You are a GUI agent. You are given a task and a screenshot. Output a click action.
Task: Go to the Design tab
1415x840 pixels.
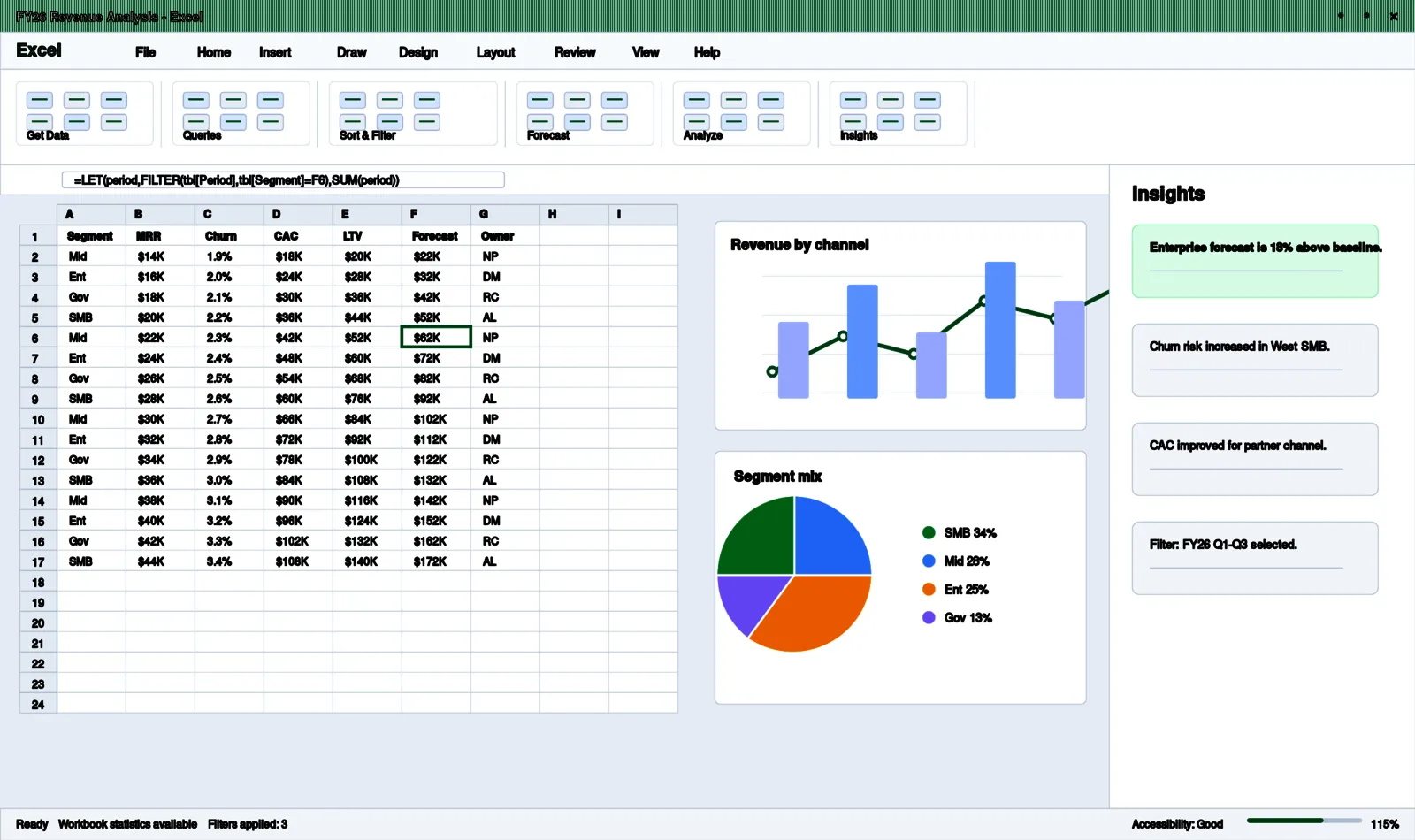[417, 52]
